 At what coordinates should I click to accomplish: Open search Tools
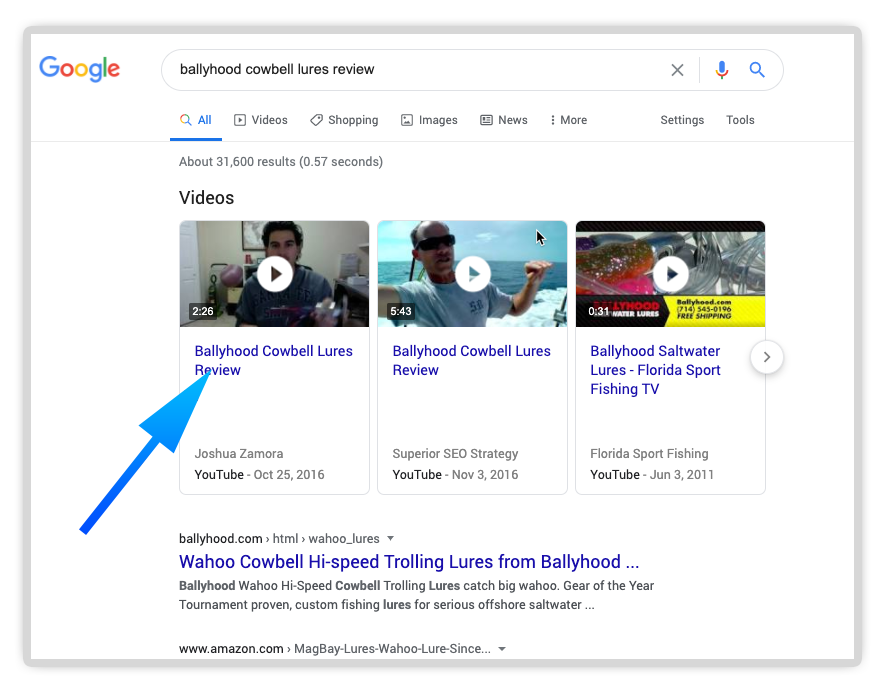pyautogui.click(x=740, y=120)
